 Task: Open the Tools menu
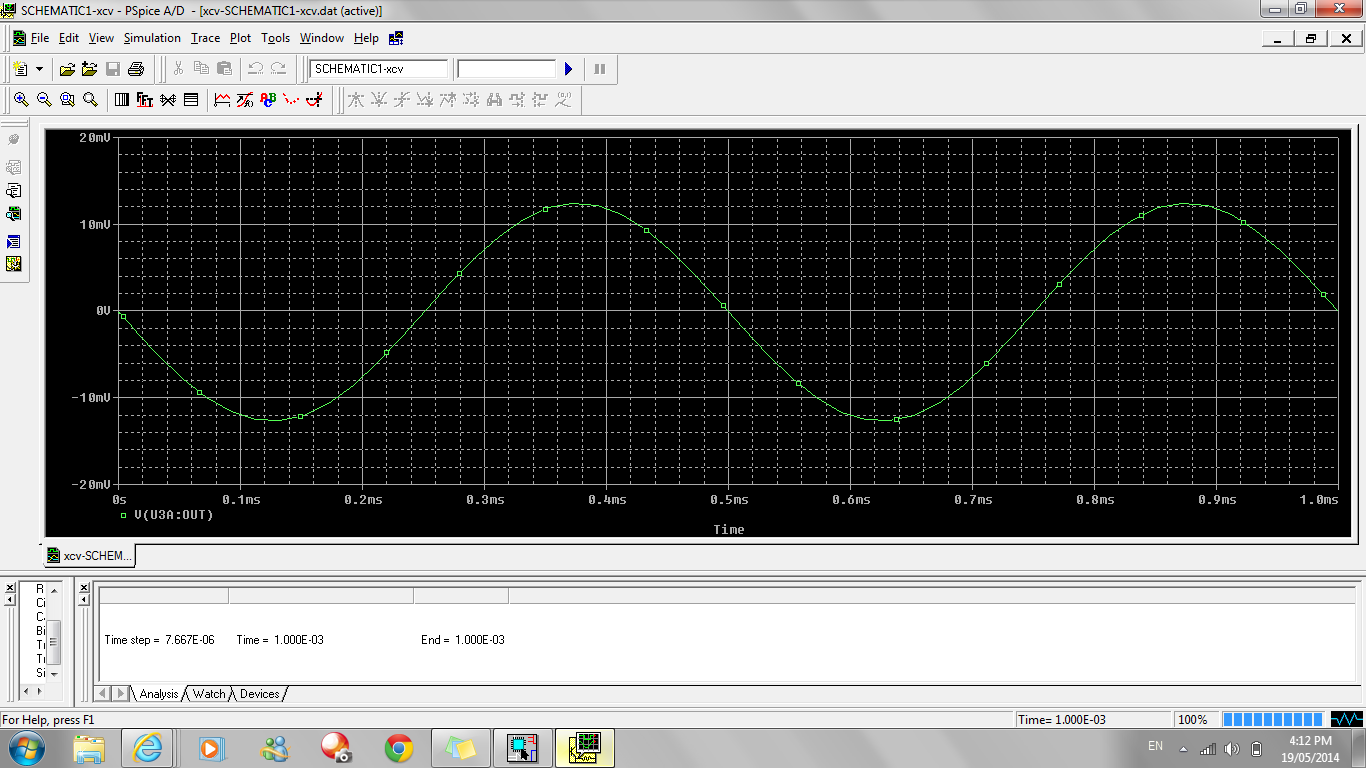[275, 38]
